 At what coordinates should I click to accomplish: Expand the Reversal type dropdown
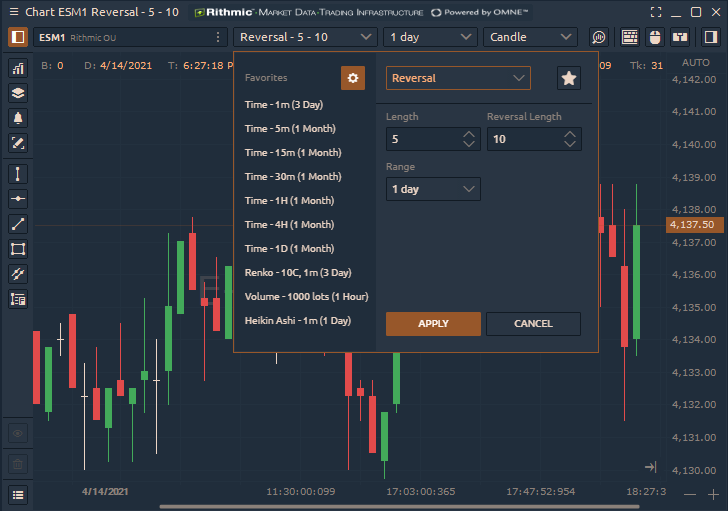(x=458, y=78)
